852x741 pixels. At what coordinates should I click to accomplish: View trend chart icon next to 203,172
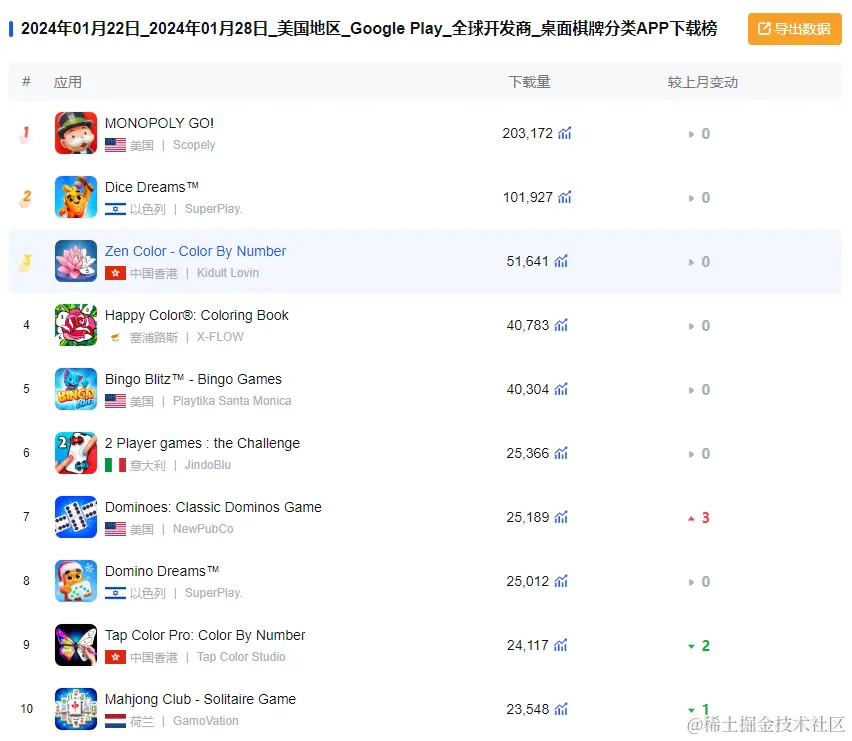point(565,133)
